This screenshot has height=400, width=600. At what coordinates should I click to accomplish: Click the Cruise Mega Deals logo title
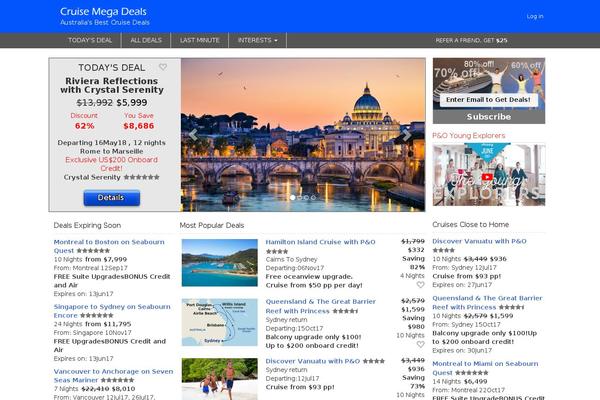103,11
